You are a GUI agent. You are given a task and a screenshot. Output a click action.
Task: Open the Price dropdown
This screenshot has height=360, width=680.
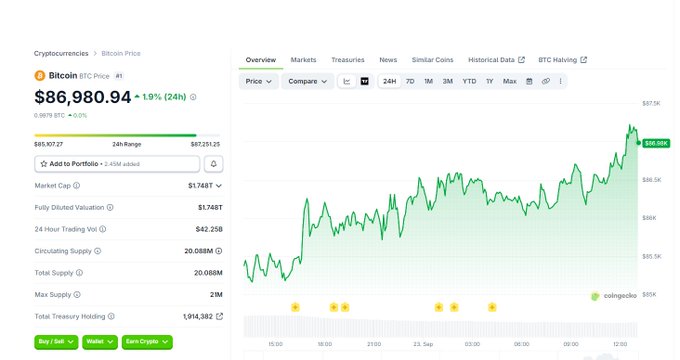[x=258, y=81]
